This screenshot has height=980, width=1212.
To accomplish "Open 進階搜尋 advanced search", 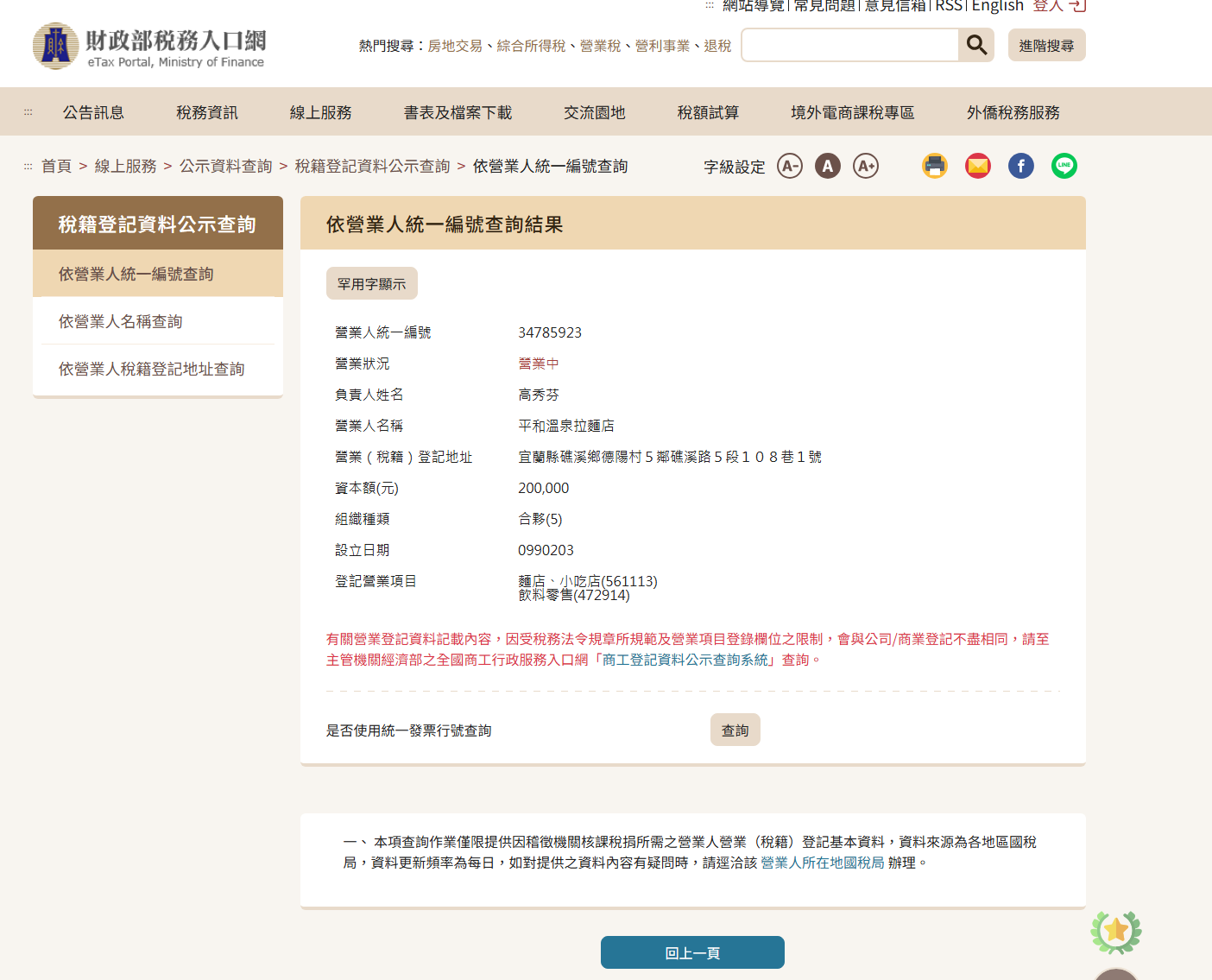I will point(1047,46).
